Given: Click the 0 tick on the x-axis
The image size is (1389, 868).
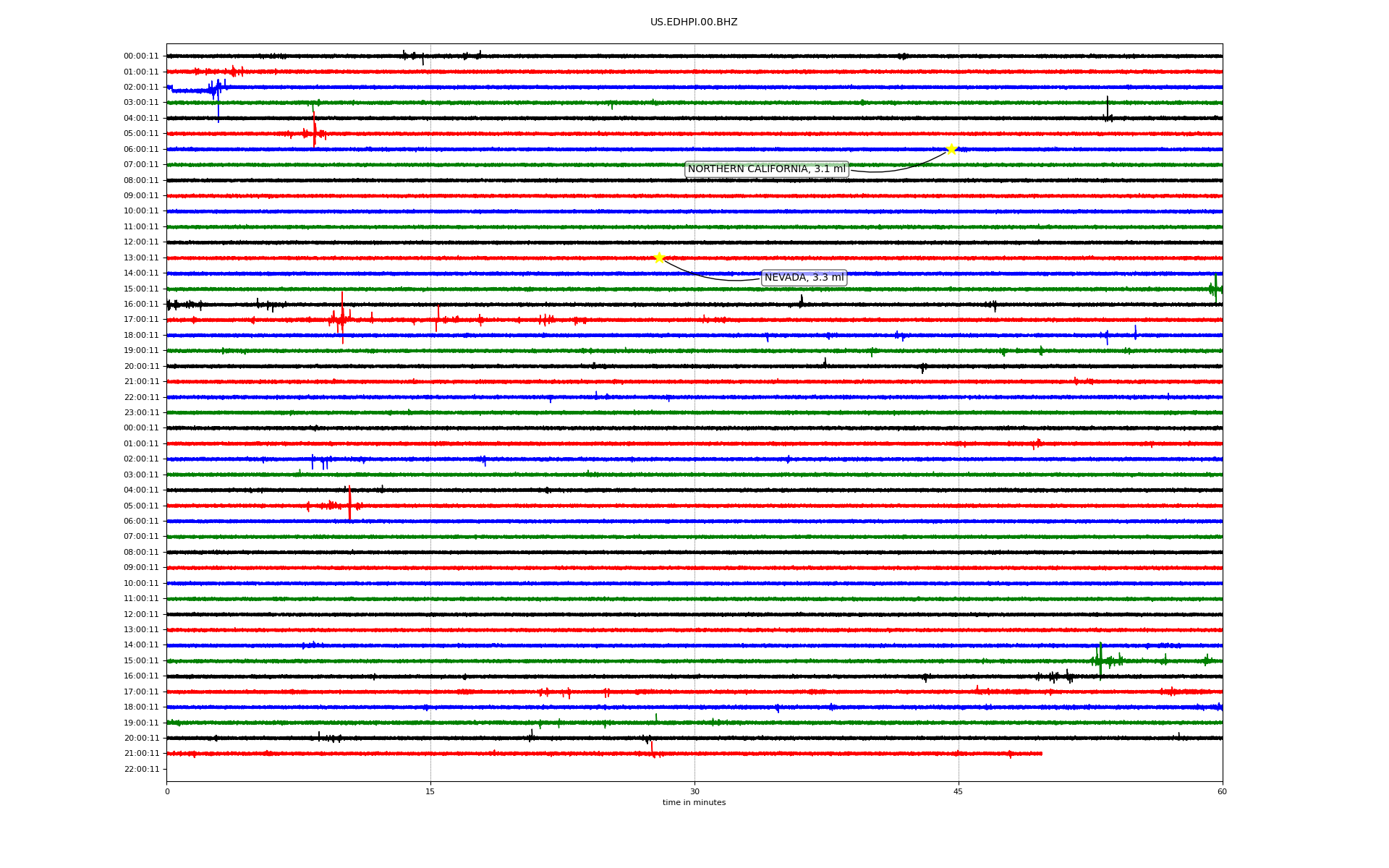Looking at the screenshot, I should 167,791.
